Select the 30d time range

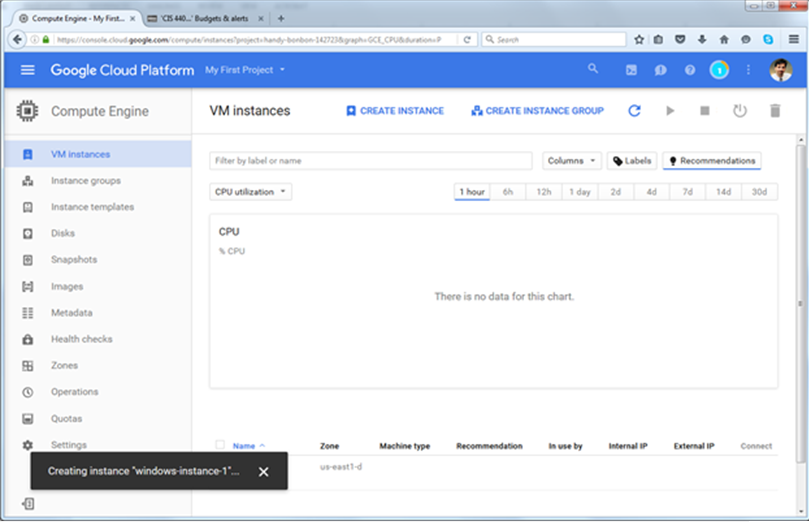click(x=759, y=192)
